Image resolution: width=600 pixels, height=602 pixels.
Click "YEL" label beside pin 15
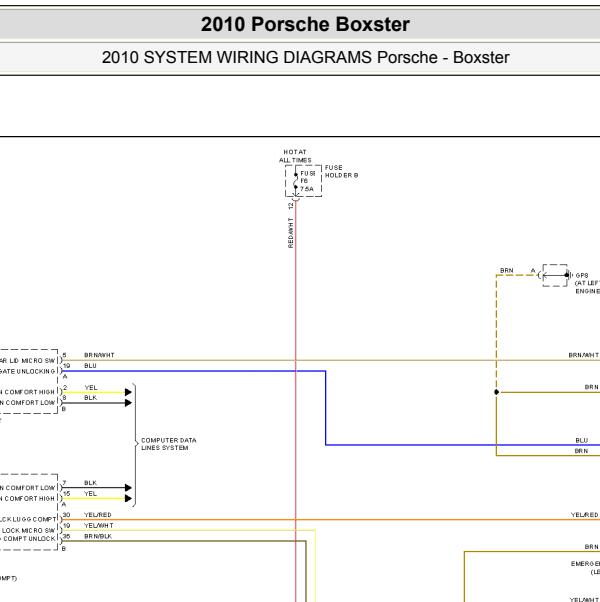91,493
